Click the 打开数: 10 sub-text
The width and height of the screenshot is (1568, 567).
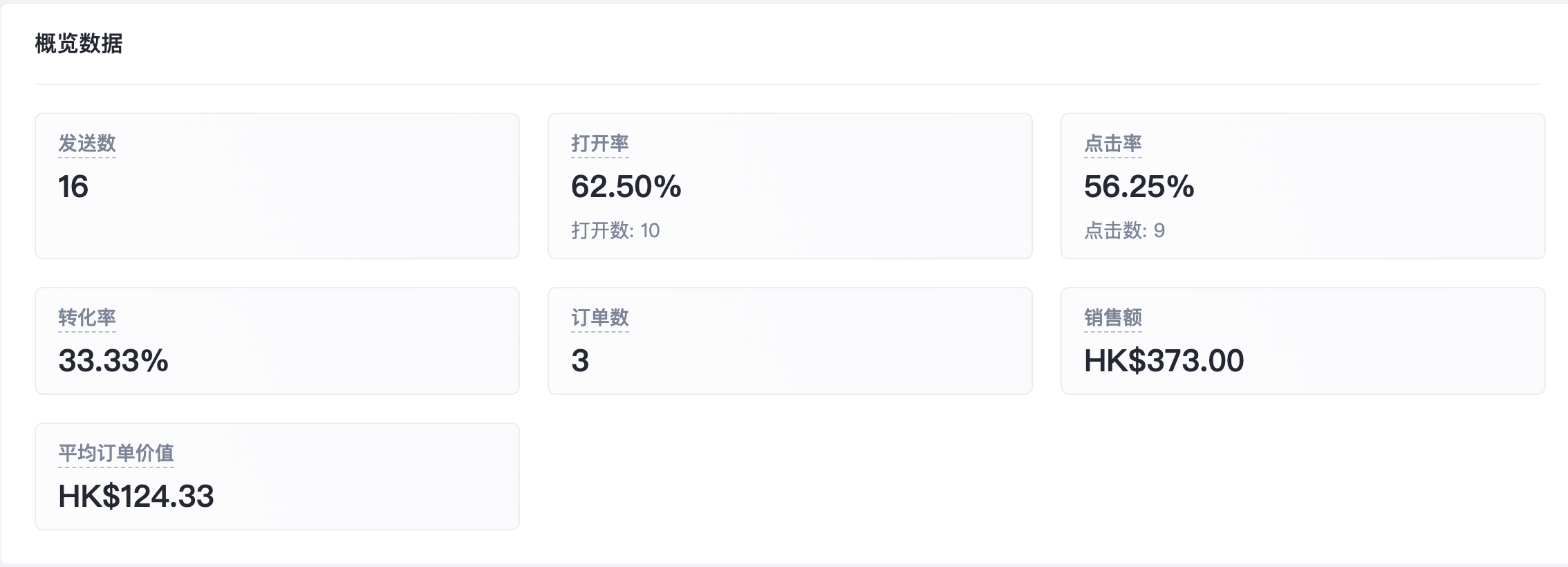(x=615, y=230)
